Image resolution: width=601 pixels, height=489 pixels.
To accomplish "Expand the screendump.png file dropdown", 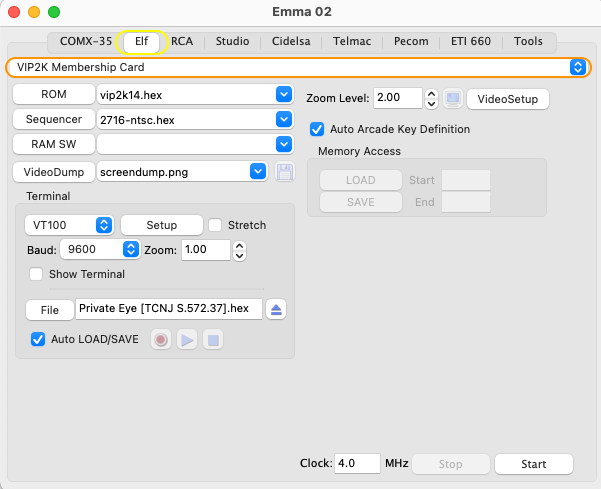I will [x=258, y=171].
